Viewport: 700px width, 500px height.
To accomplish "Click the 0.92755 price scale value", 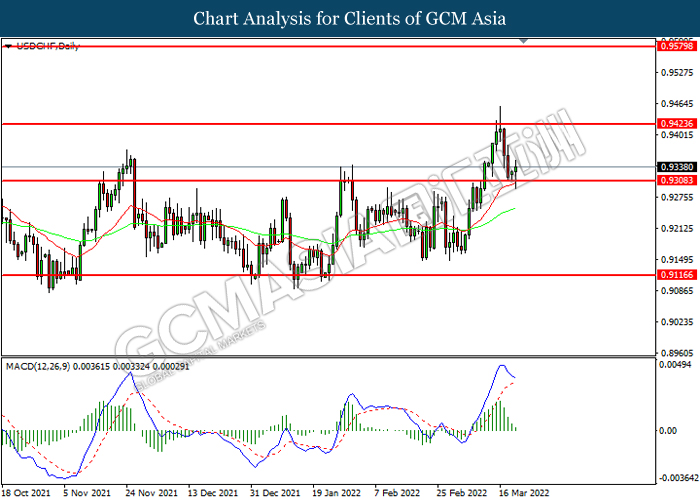I will point(677,197).
